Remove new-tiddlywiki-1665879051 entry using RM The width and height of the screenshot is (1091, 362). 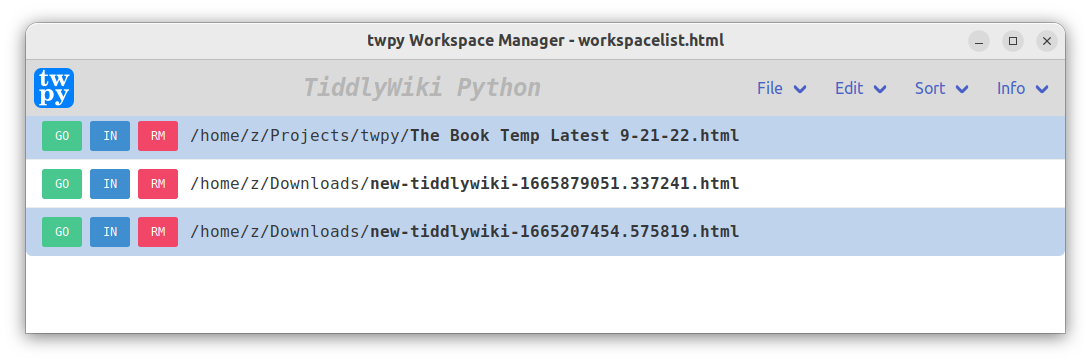point(158,184)
